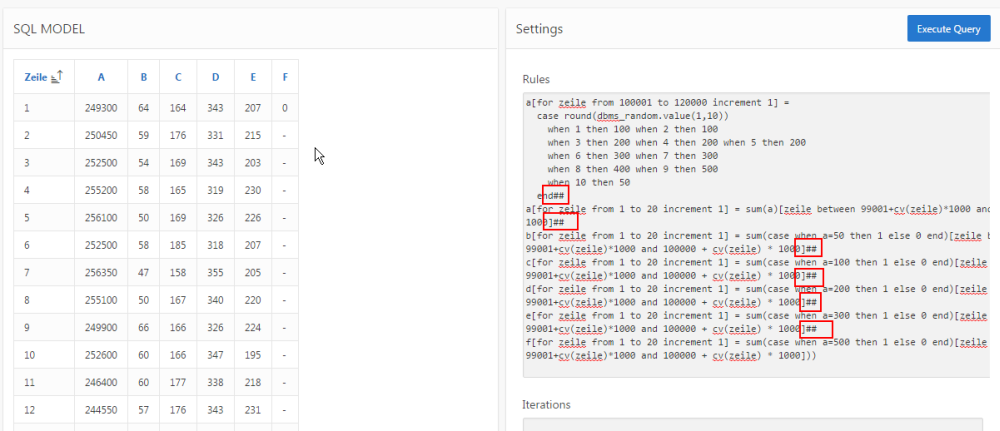Screen dimensions: 1000x431
Task: Click value 164 in column C
Action: pos(178,108)
